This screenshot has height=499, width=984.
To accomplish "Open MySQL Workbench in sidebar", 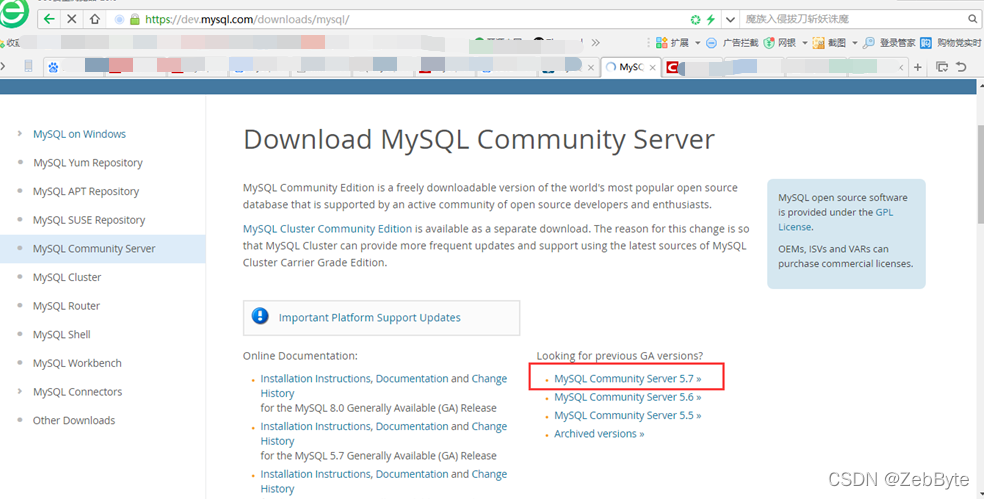I will point(77,363).
